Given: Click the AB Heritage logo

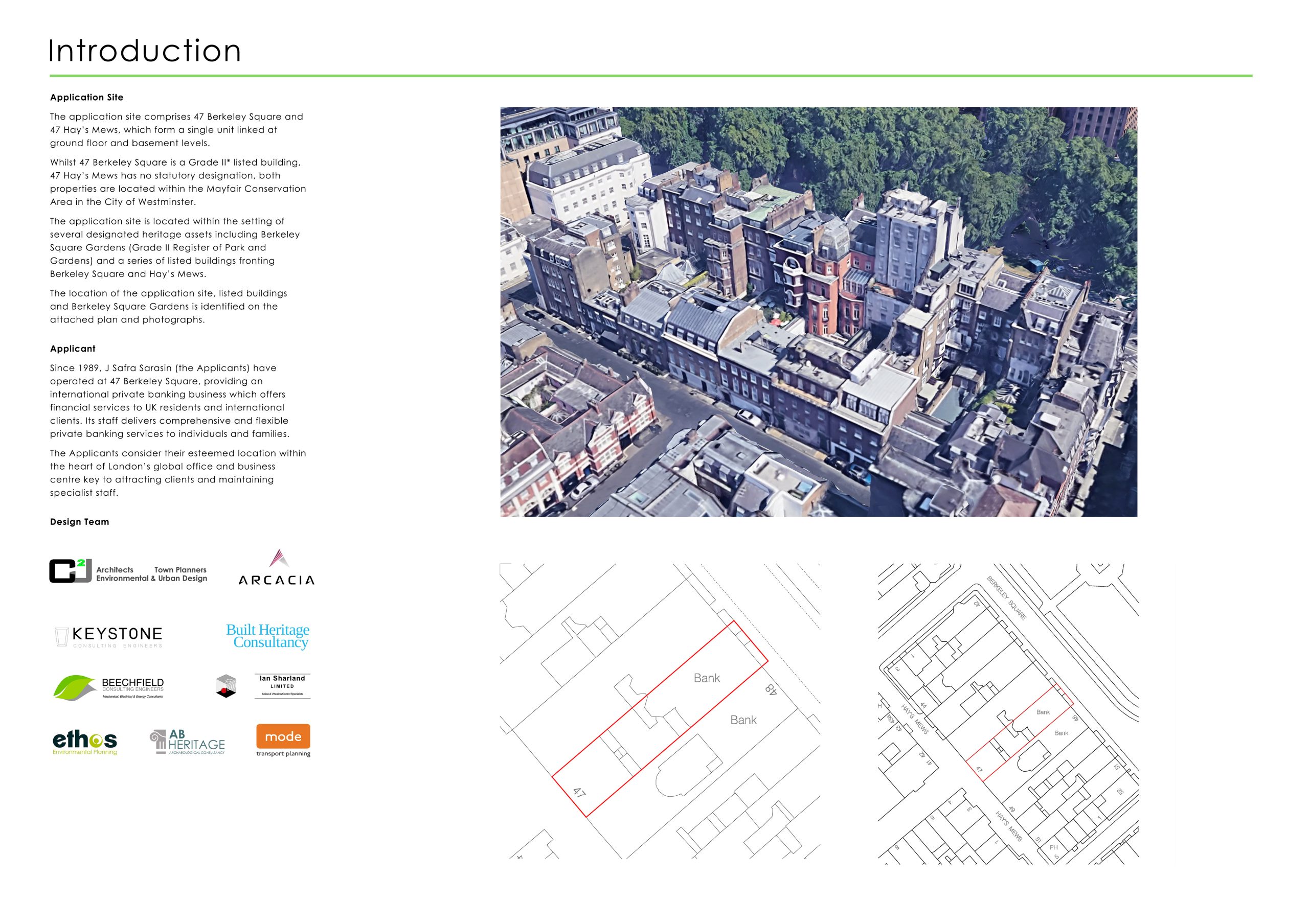Looking at the screenshot, I should 188,742.
